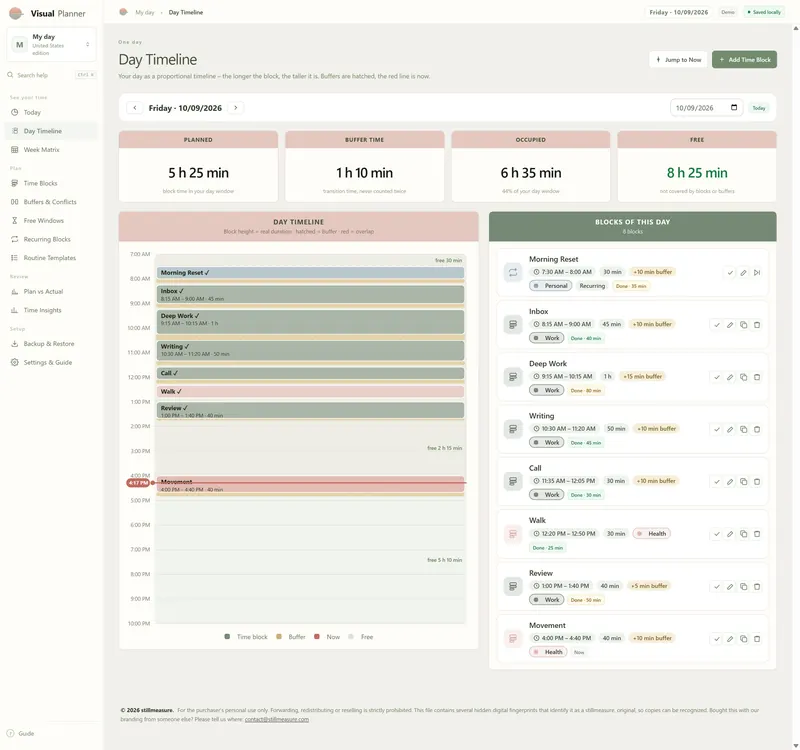Viewport: 800px width, 750px height.
Task: Open Settings & Guide via the gear icon
Action: point(15,363)
